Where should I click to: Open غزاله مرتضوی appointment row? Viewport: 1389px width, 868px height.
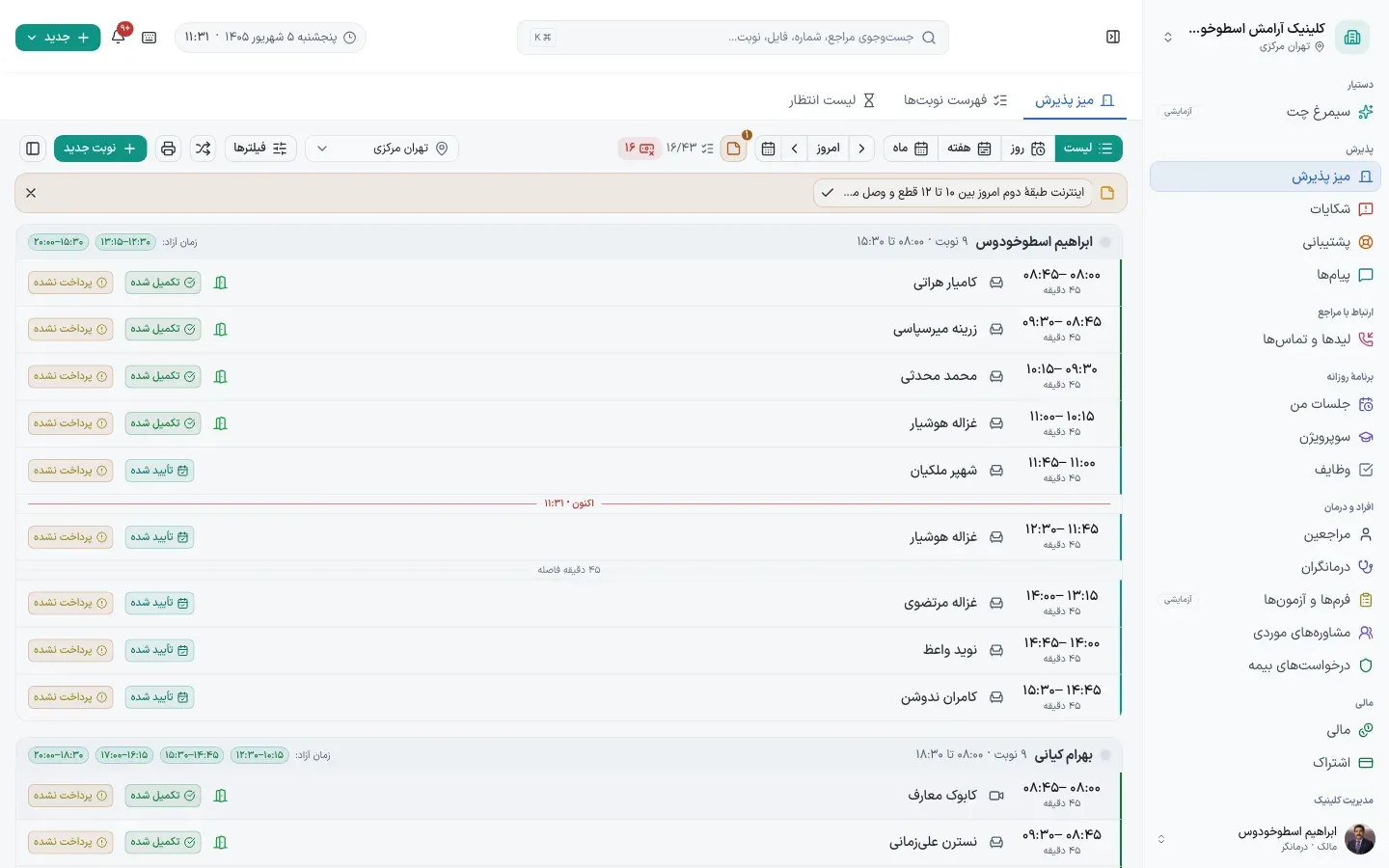[569, 603]
